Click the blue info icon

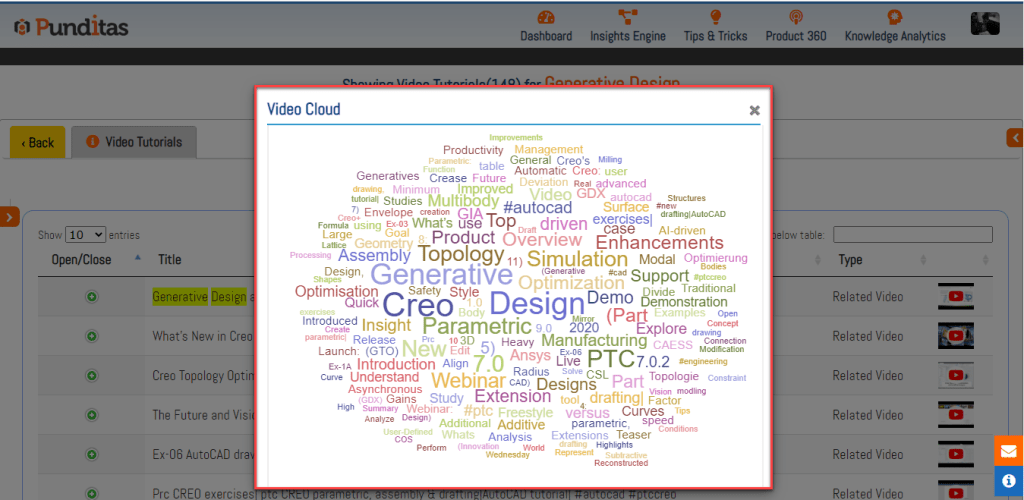[1008, 480]
